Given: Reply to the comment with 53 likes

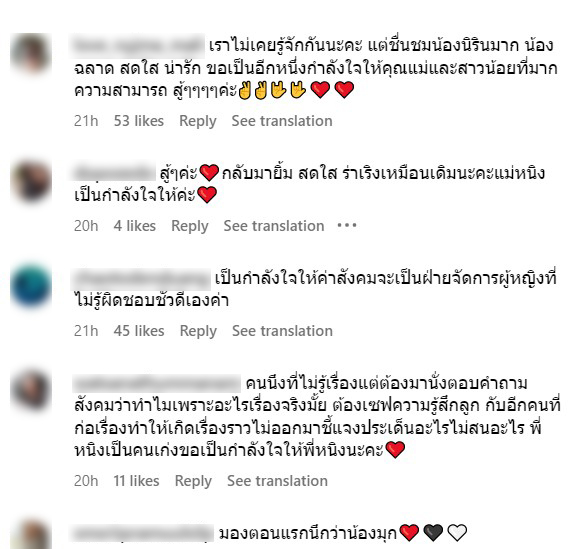Looking at the screenshot, I should [x=198, y=121].
